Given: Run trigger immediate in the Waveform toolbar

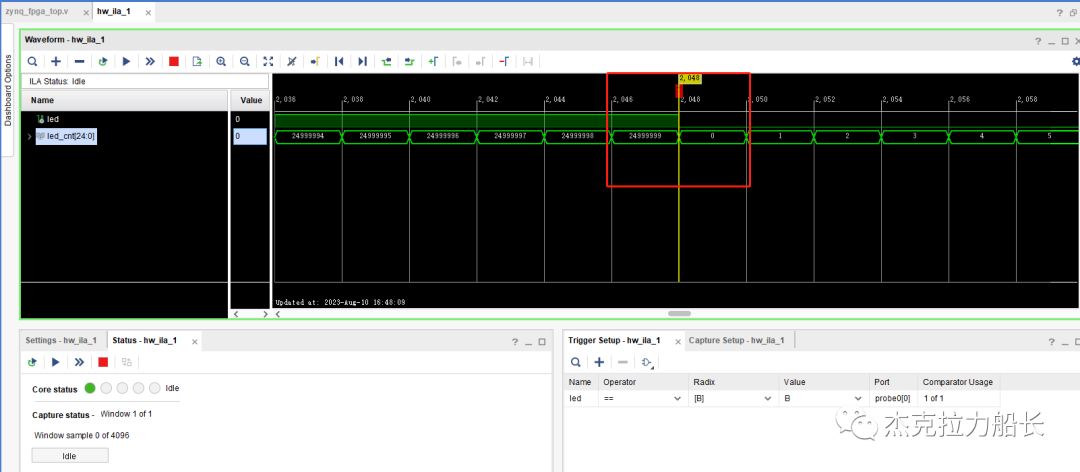Looking at the screenshot, I should click(x=150, y=61).
